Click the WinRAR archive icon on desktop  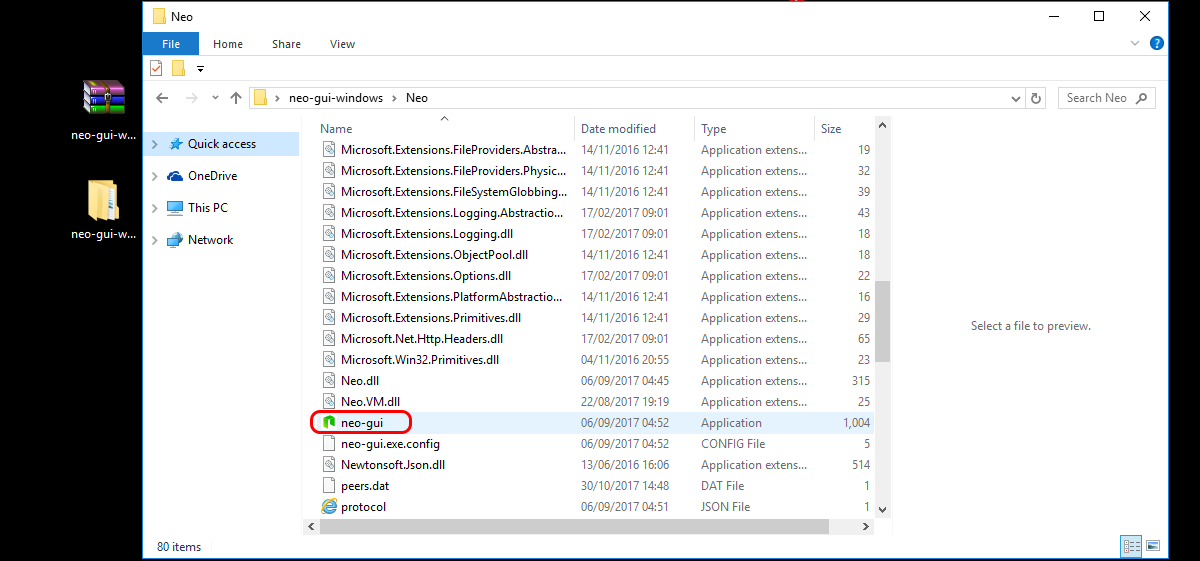click(103, 97)
